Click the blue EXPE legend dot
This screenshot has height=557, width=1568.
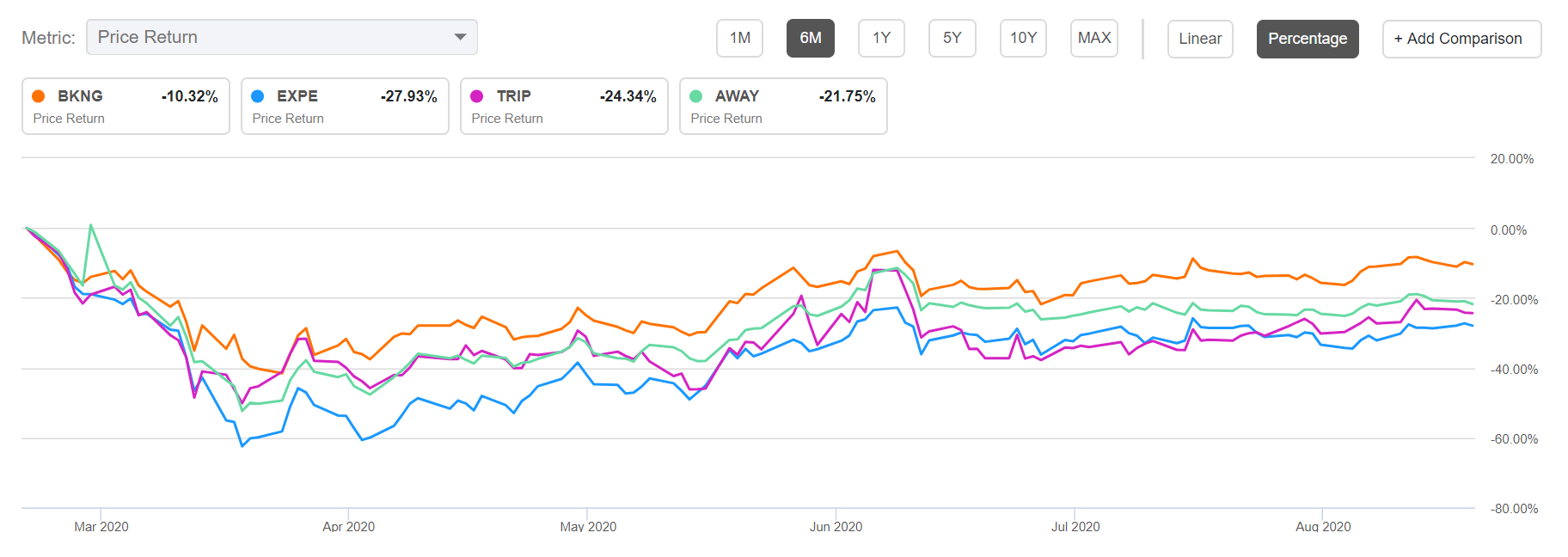(x=258, y=96)
